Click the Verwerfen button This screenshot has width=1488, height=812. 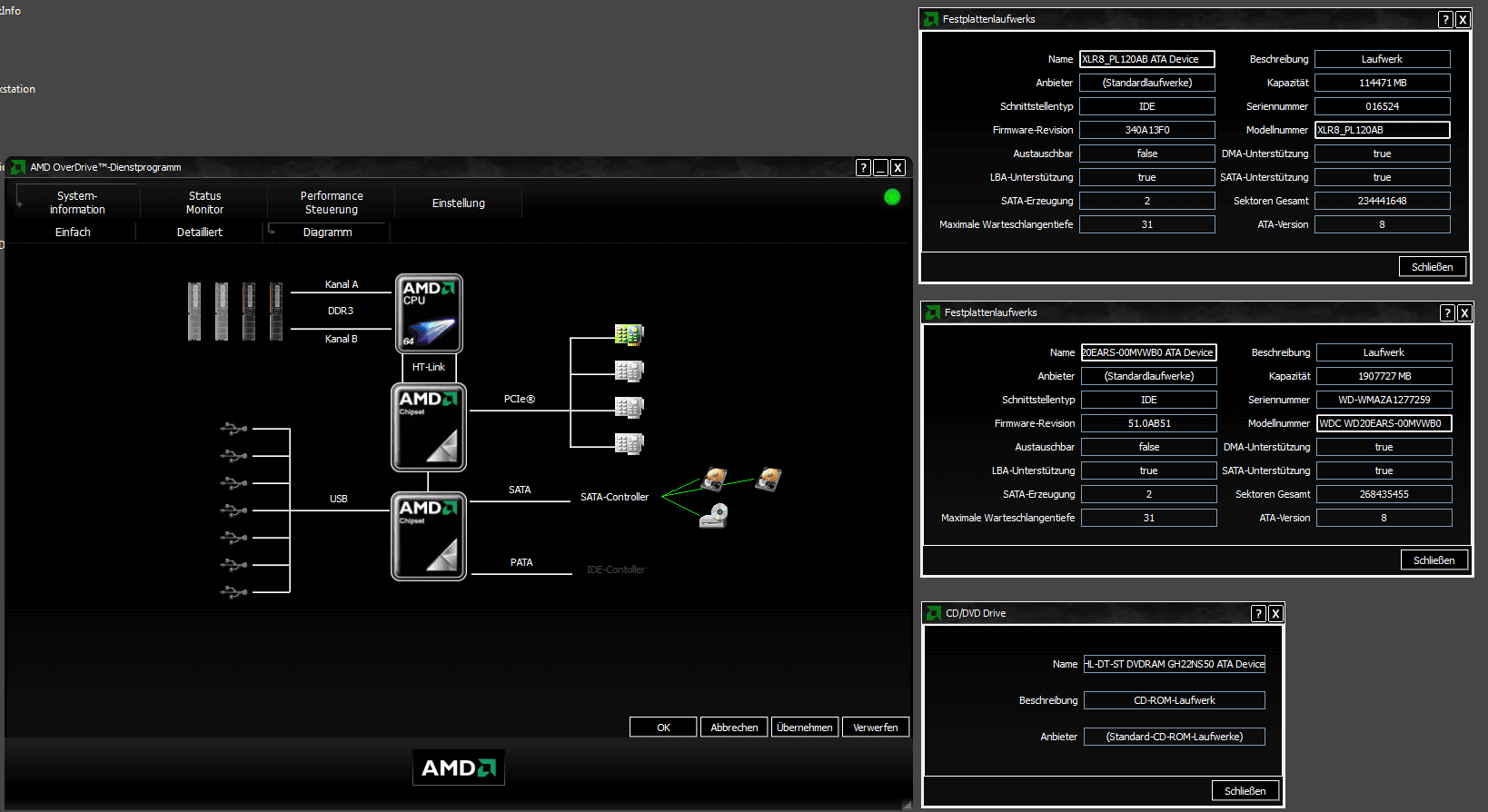[876, 728]
